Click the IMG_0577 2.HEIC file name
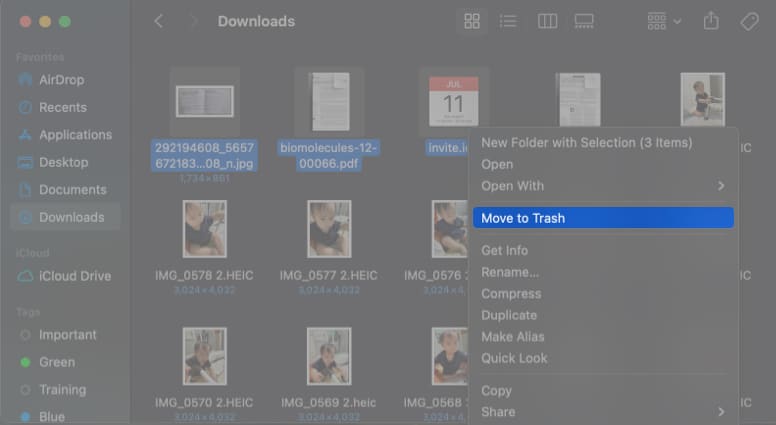 coord(329,276)
